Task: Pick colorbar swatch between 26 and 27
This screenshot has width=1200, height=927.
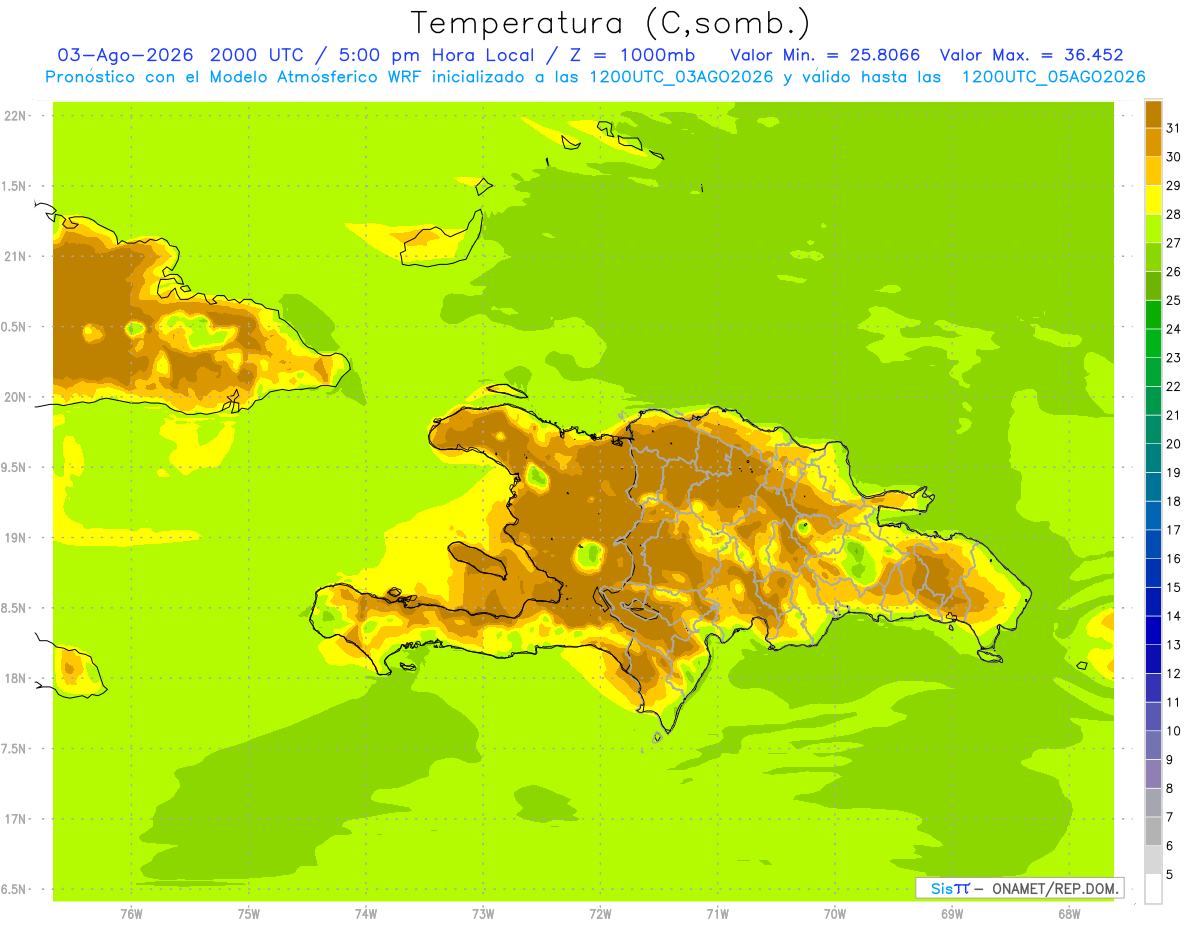Action: 1153,257
